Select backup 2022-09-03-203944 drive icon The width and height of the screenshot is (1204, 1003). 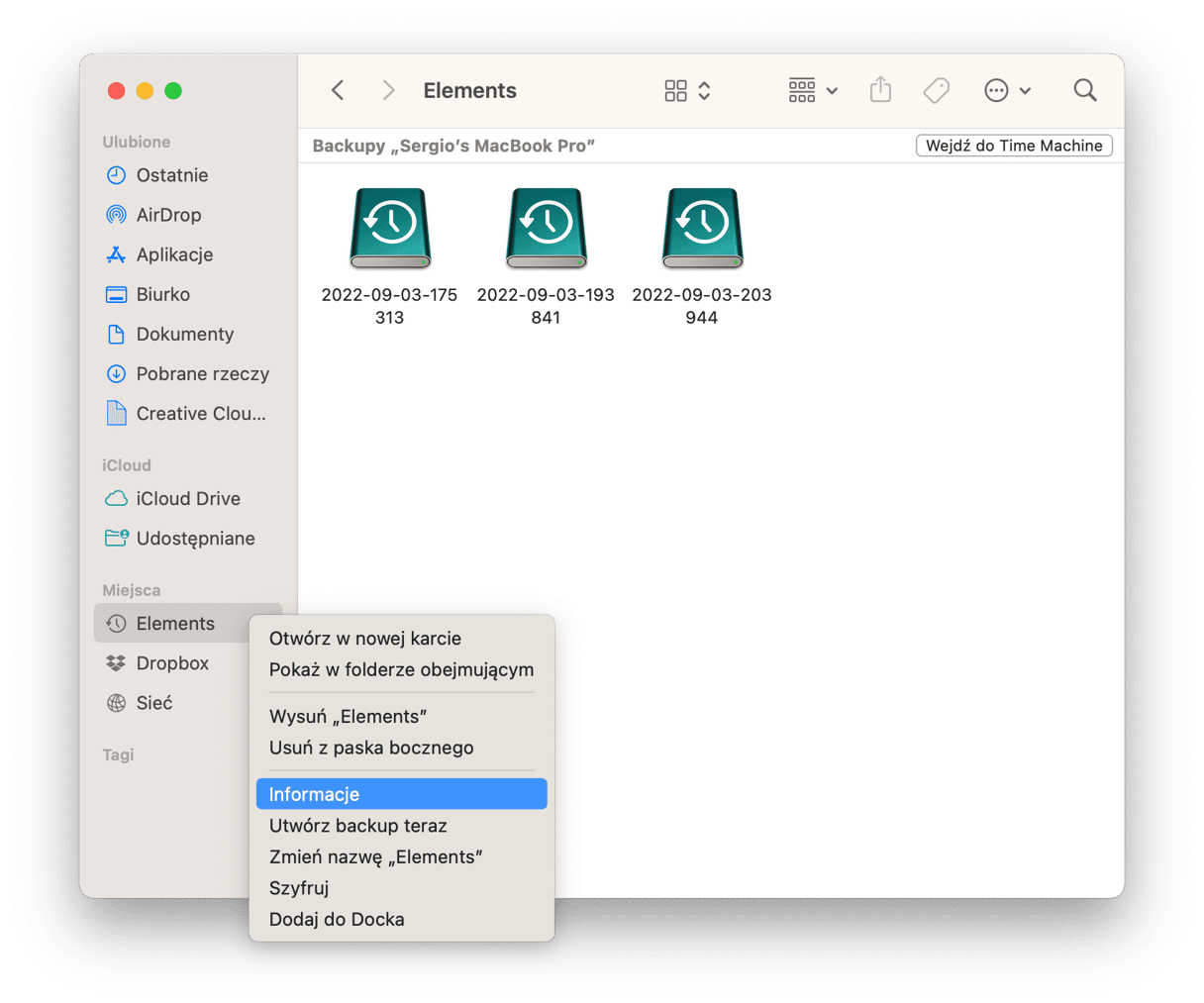pos(702,229)
